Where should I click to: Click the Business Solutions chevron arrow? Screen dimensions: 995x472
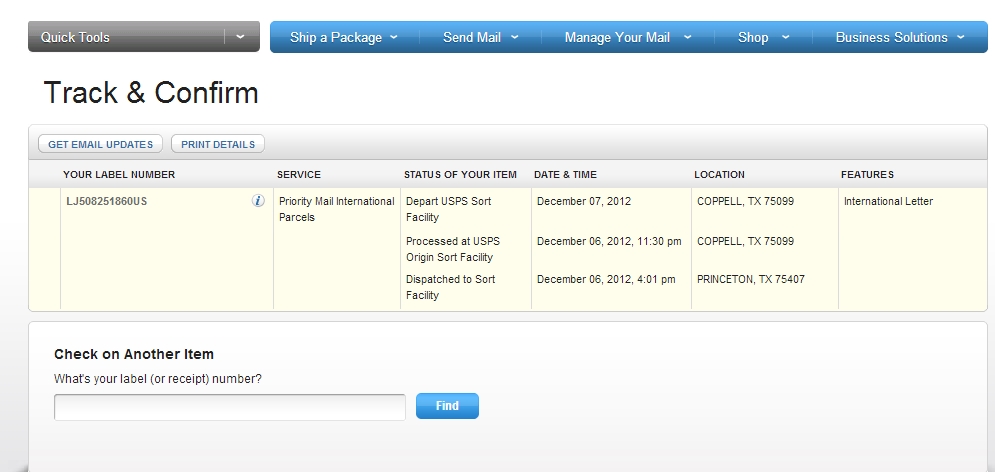(960, 37)
